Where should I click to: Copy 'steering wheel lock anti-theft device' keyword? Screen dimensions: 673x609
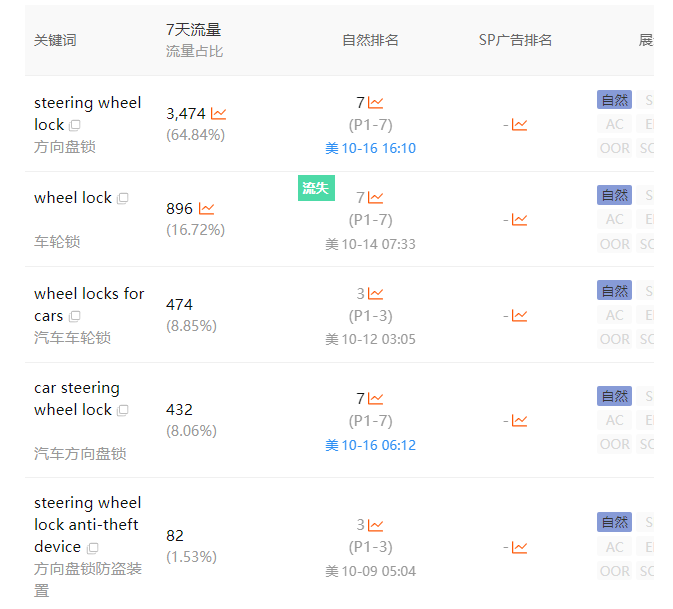[x=93, y=548]
